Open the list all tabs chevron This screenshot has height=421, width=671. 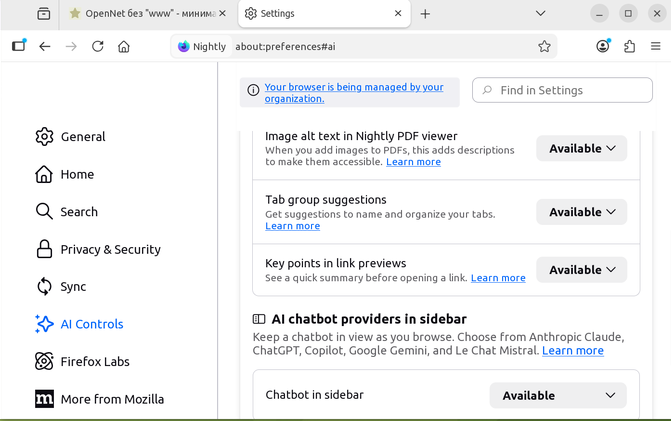pos(540,14)
